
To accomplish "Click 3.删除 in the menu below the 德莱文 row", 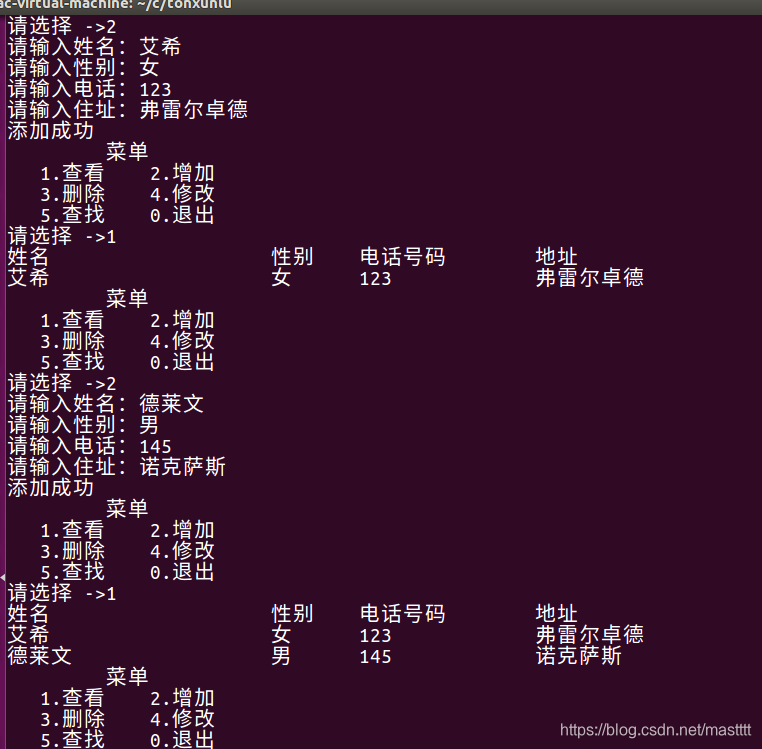I will (72, 719).
